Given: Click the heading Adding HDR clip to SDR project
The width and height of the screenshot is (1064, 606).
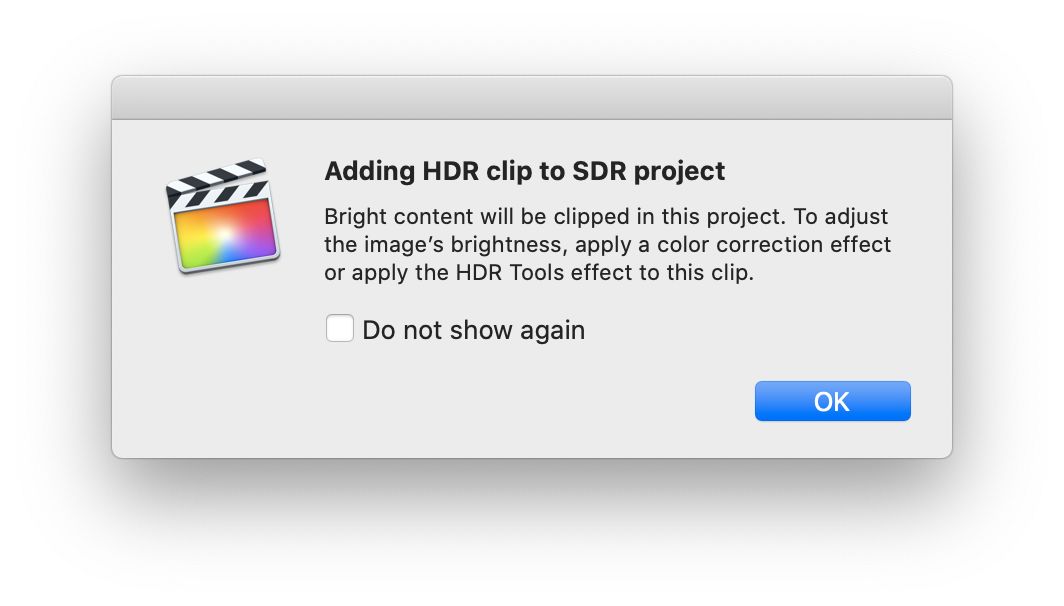Looking at the screenshot, I should click(x=525, y=171).
